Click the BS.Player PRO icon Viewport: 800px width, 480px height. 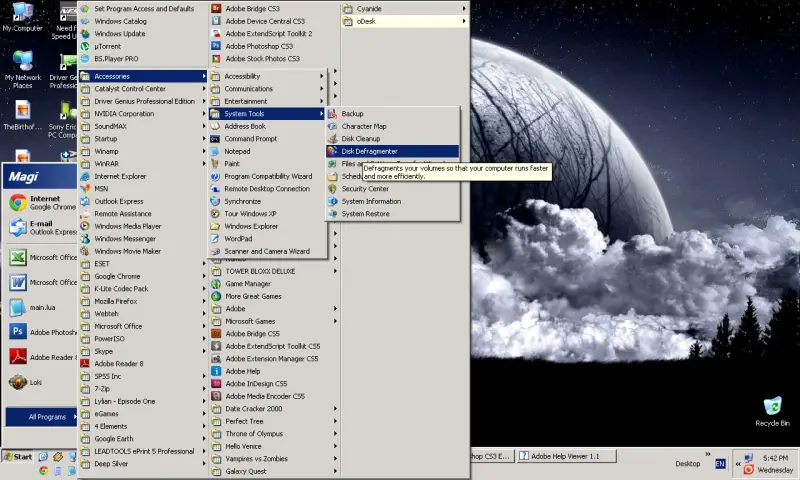click(85, 59)
